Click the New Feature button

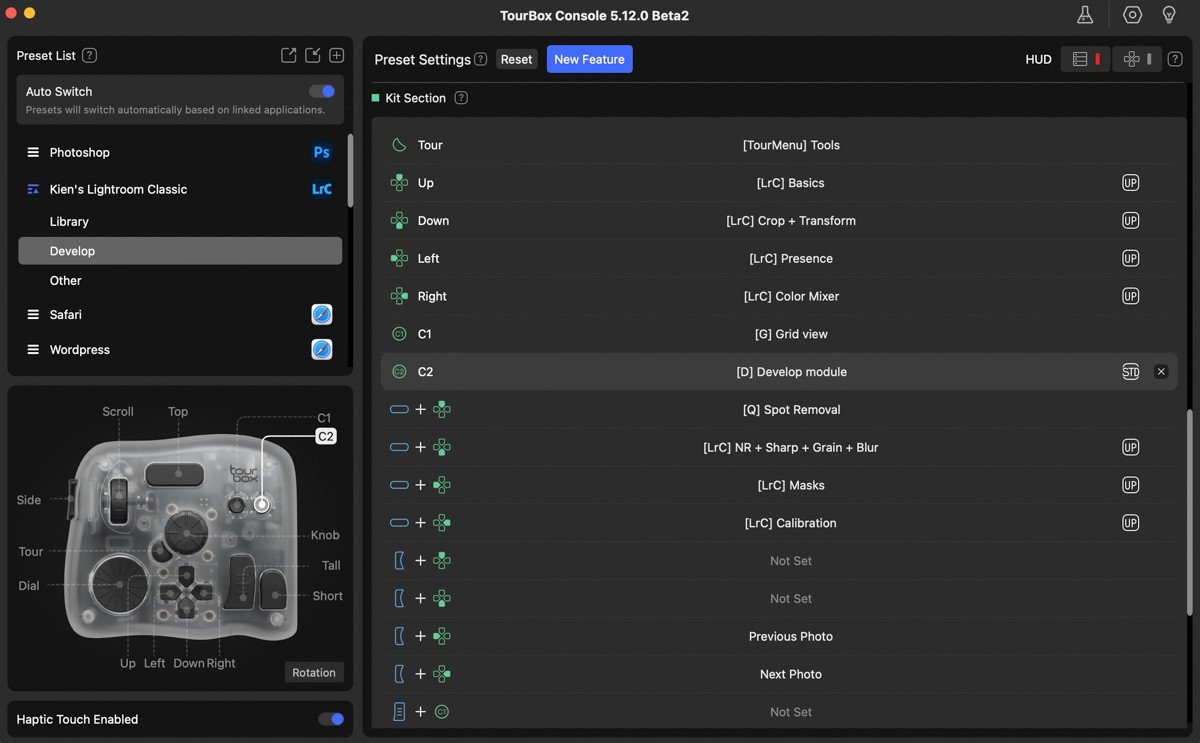click(x=589, y=59)
